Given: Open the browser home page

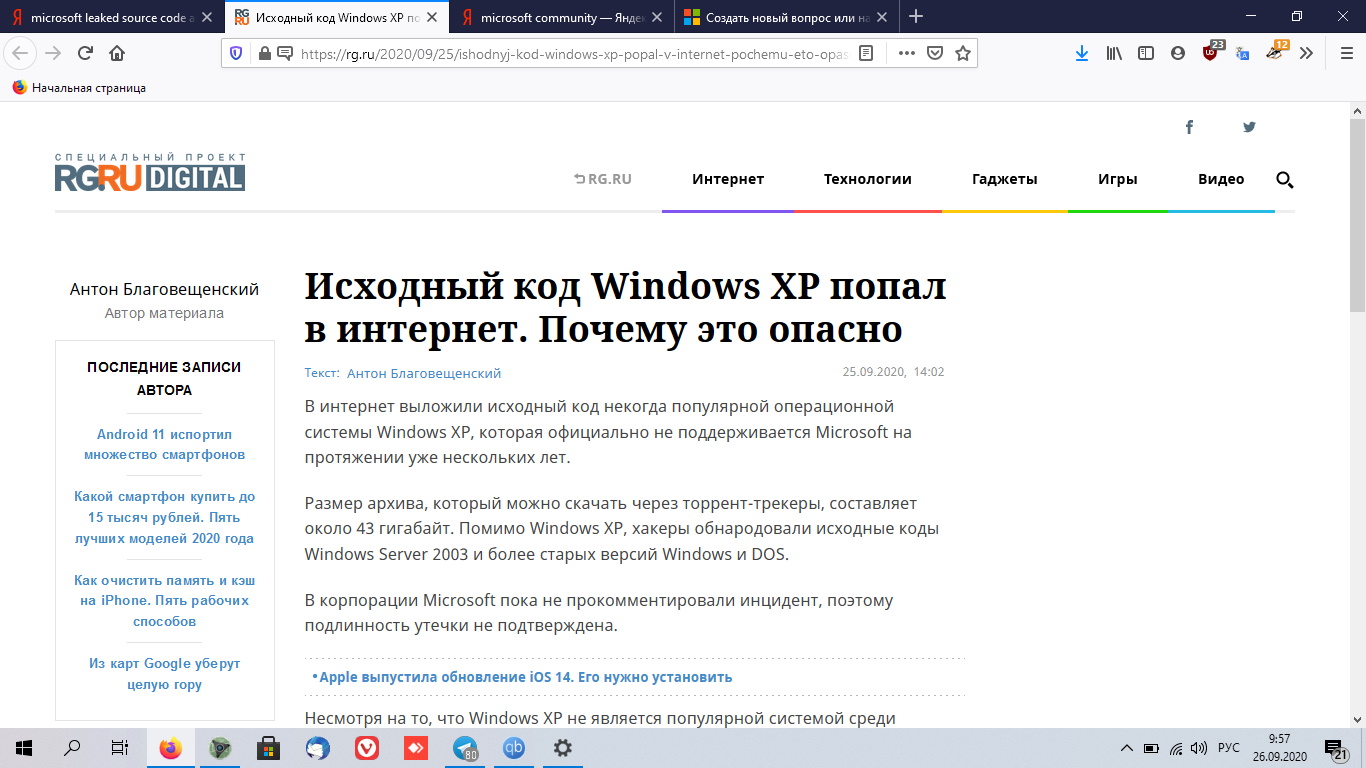Looking at the screenshot, I should 117,54.
